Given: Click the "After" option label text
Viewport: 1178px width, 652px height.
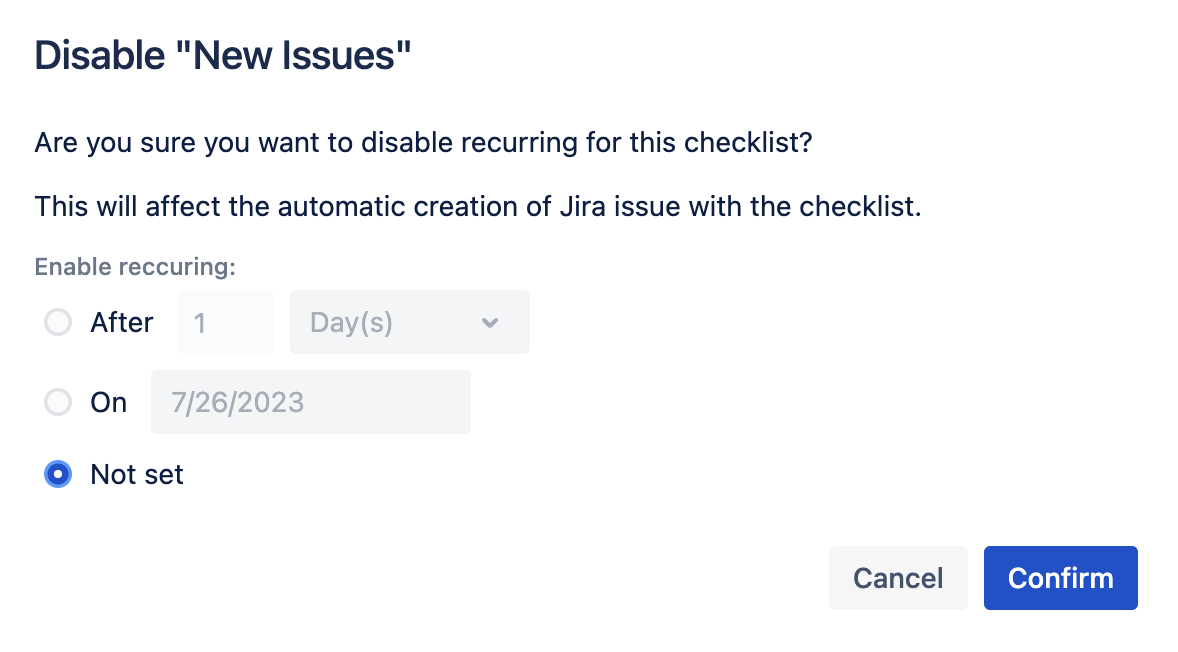Looking at the screenshot, I should click(122, 323).
